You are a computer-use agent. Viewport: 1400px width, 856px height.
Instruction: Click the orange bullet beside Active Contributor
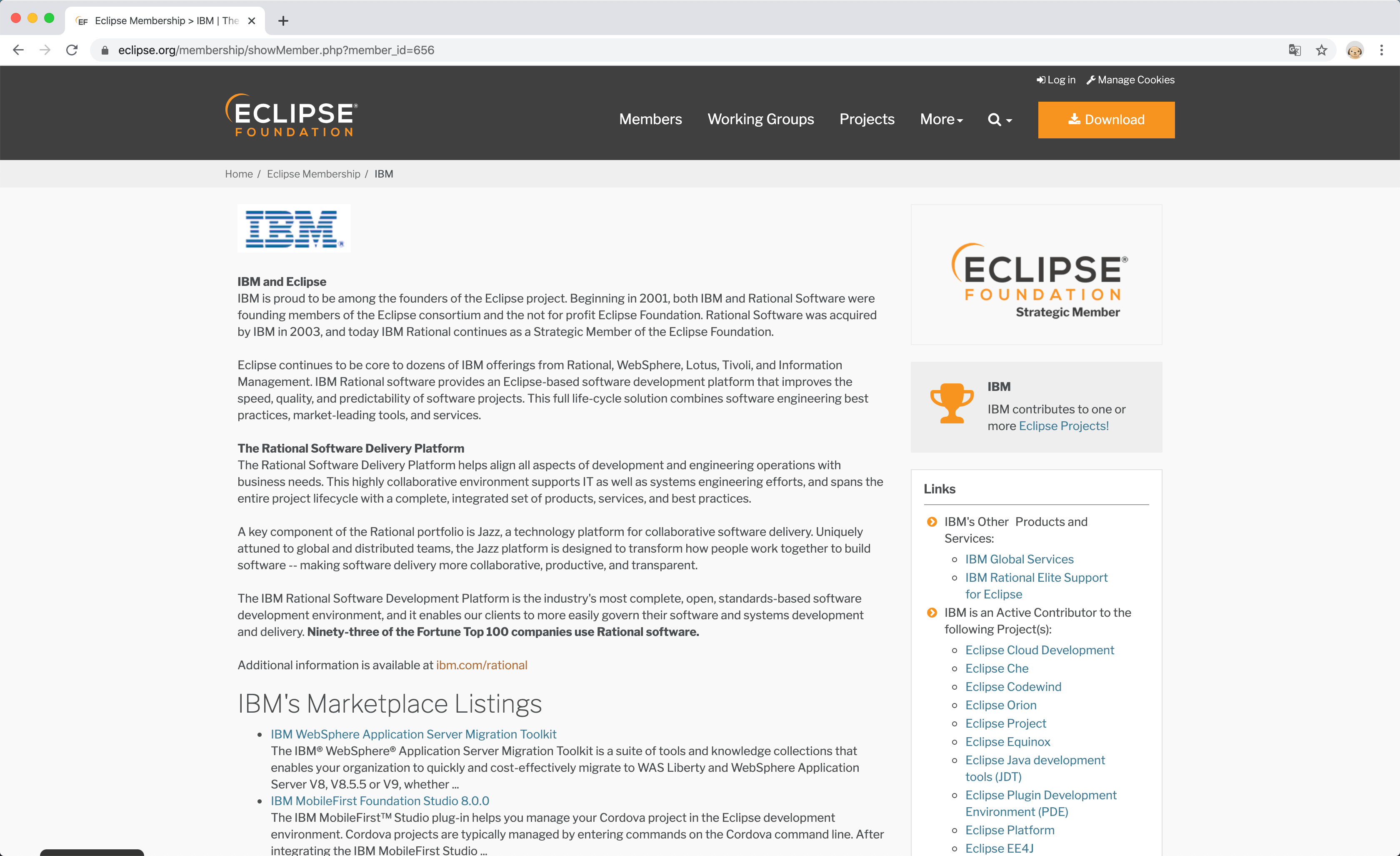tap(932, 613)
